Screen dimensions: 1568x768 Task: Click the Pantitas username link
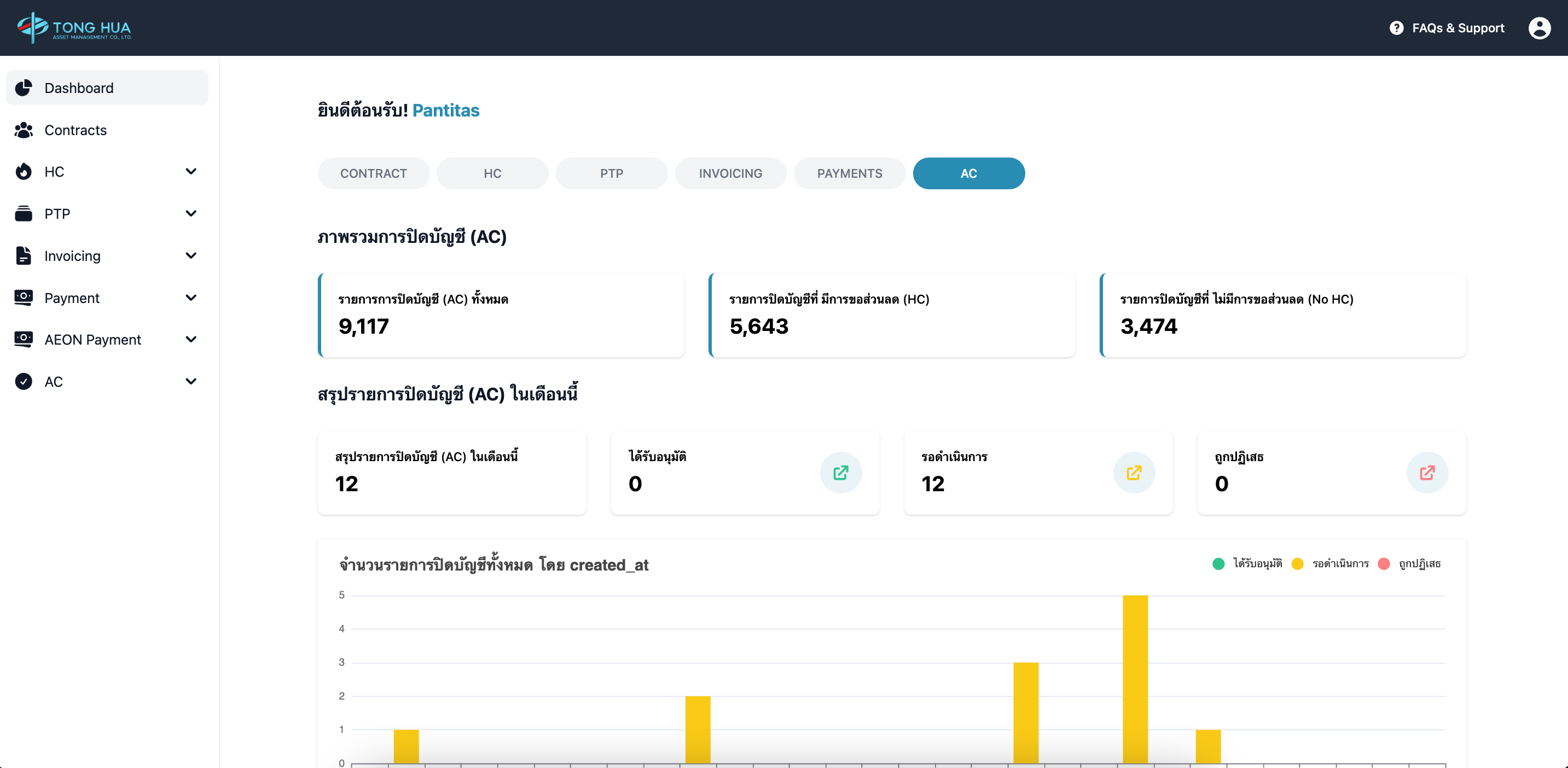(x=445, y=110)
